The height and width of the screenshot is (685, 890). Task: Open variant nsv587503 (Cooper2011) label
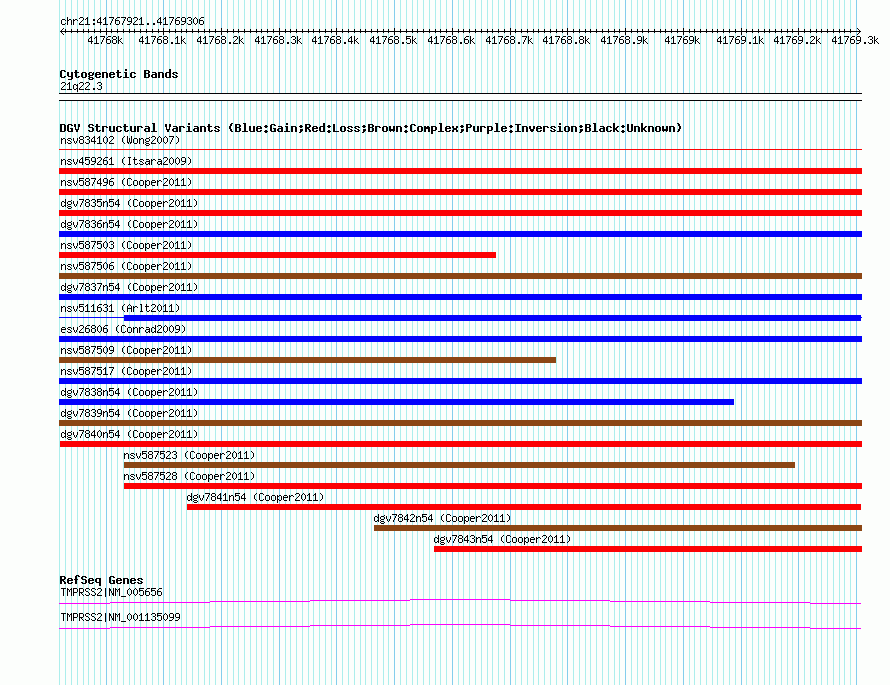point(126,245)
